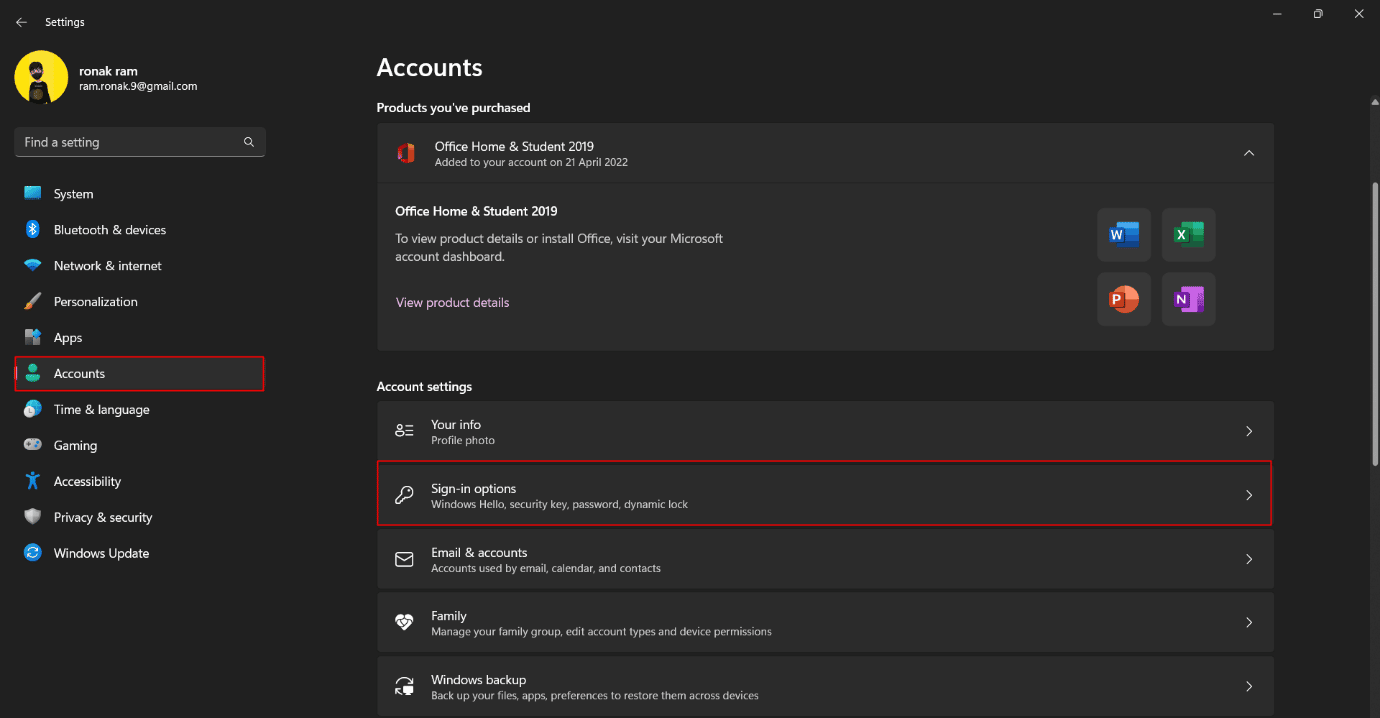Click chevron on Email & accounts row

point(1249,559)
